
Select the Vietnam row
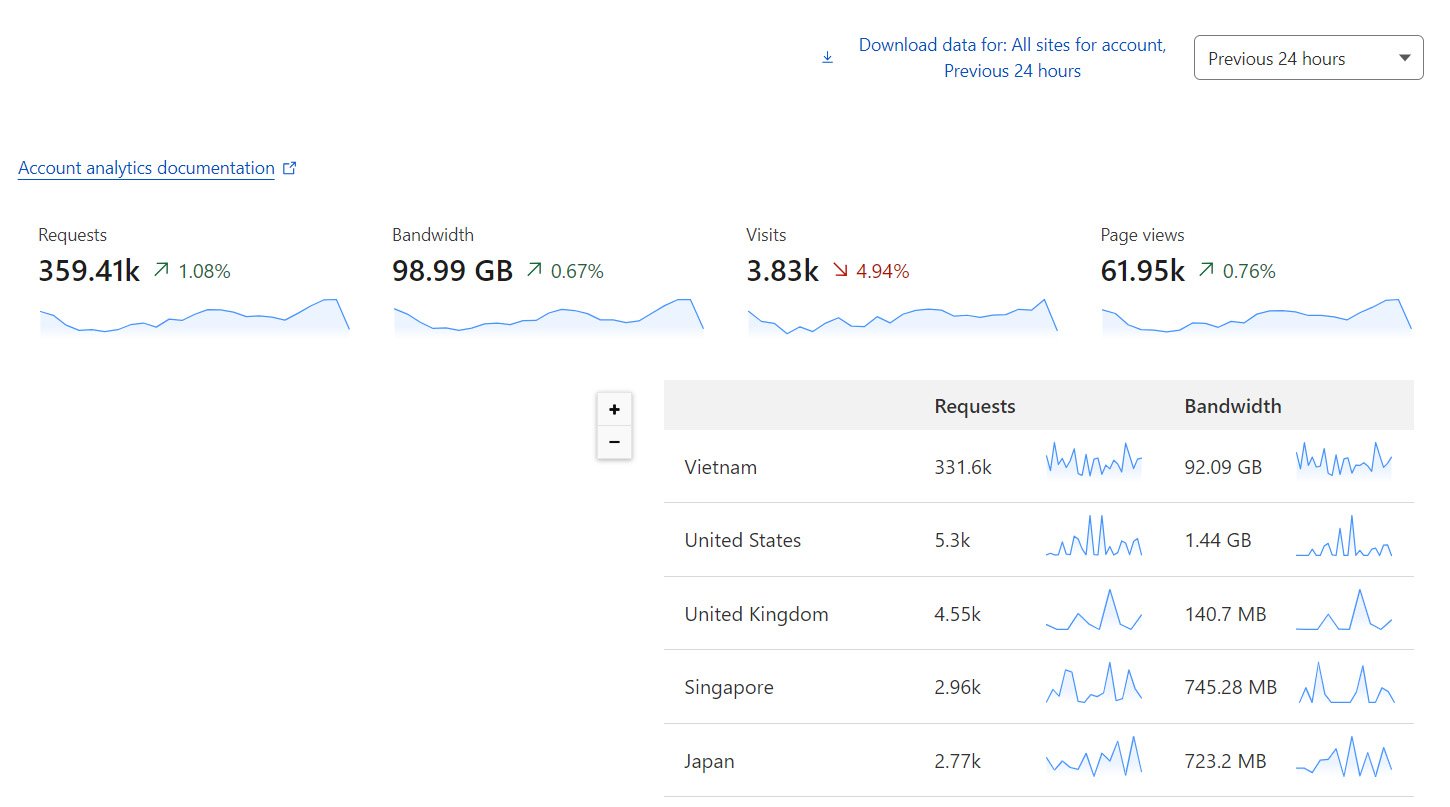tap(720, 467)
